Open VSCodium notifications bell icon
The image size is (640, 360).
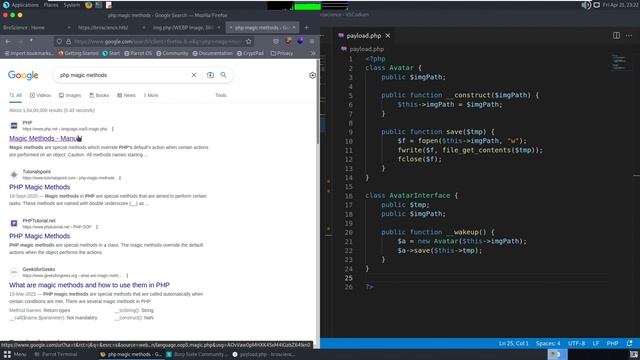[x=629, y=343]
